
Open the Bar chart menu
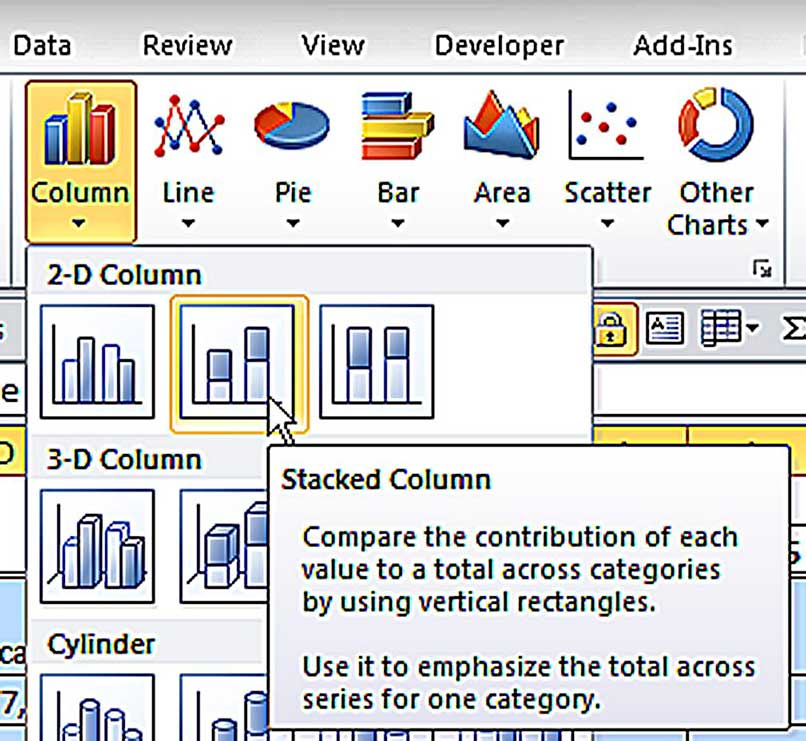point(397,161)
